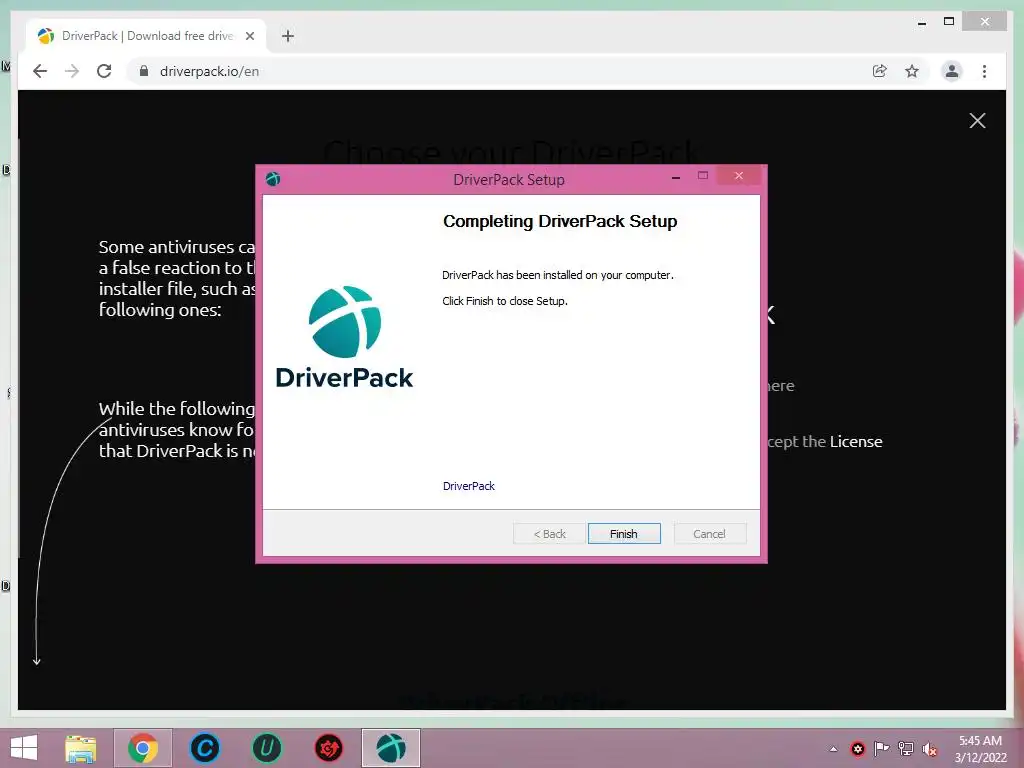The height and width of the screenshot is (768, 1024).
Task: Click 'Completing DriverPack Setup' heading
Action: pyautogui.click(x=560, y=221)
